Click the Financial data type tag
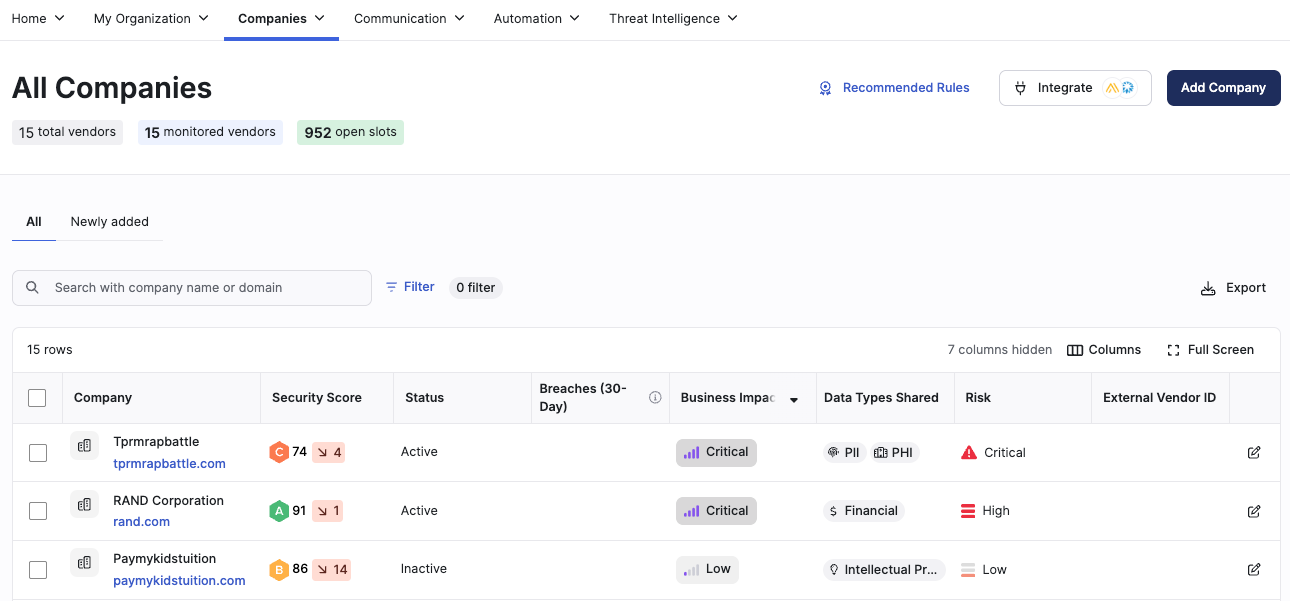Screen dimensions: 1290x601 [863, 511]
